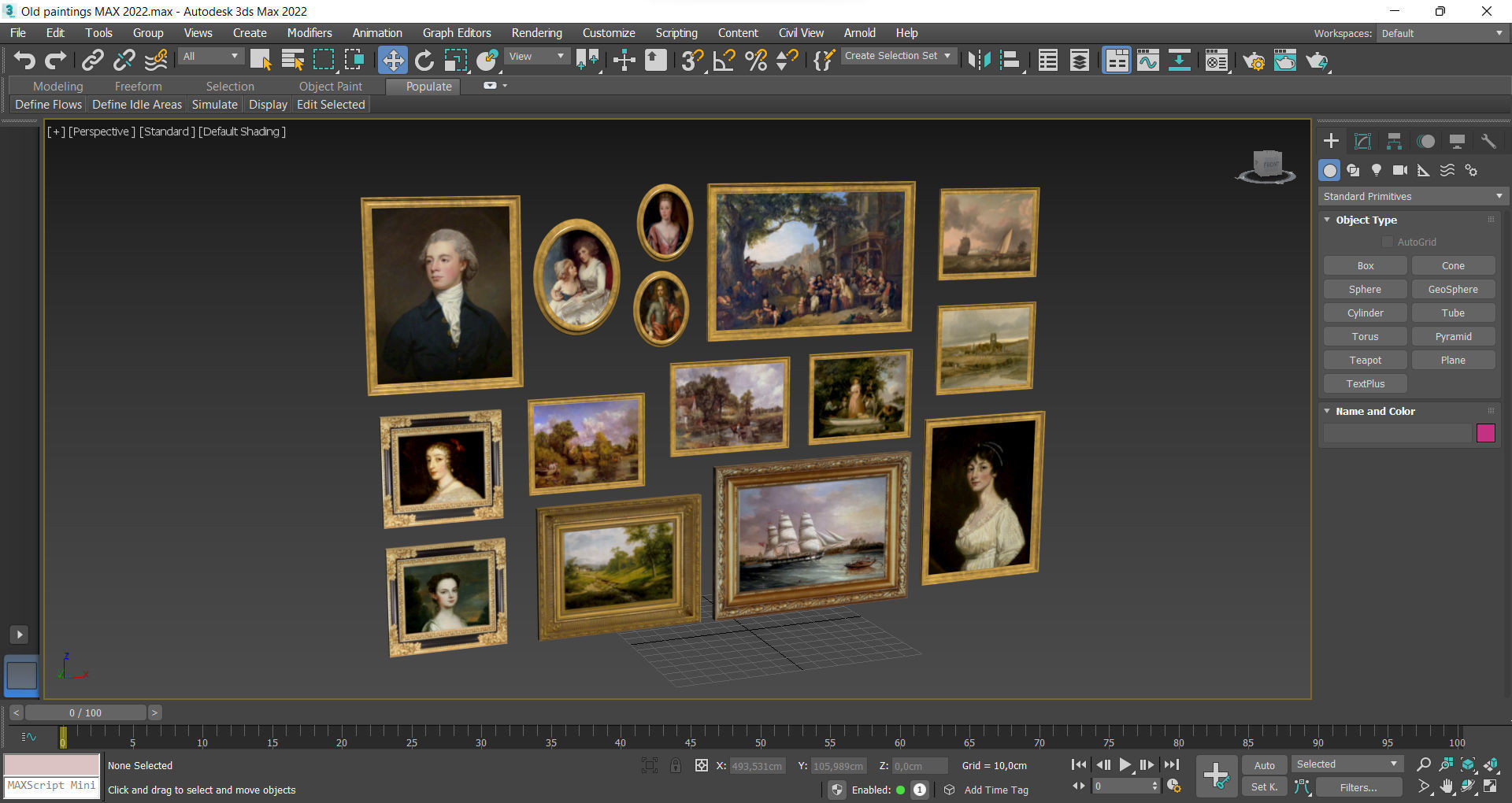This screenshot has width=1512, height=803.
Task: Enable the AutoGrid checkbox
Action: click(1388, 242)
